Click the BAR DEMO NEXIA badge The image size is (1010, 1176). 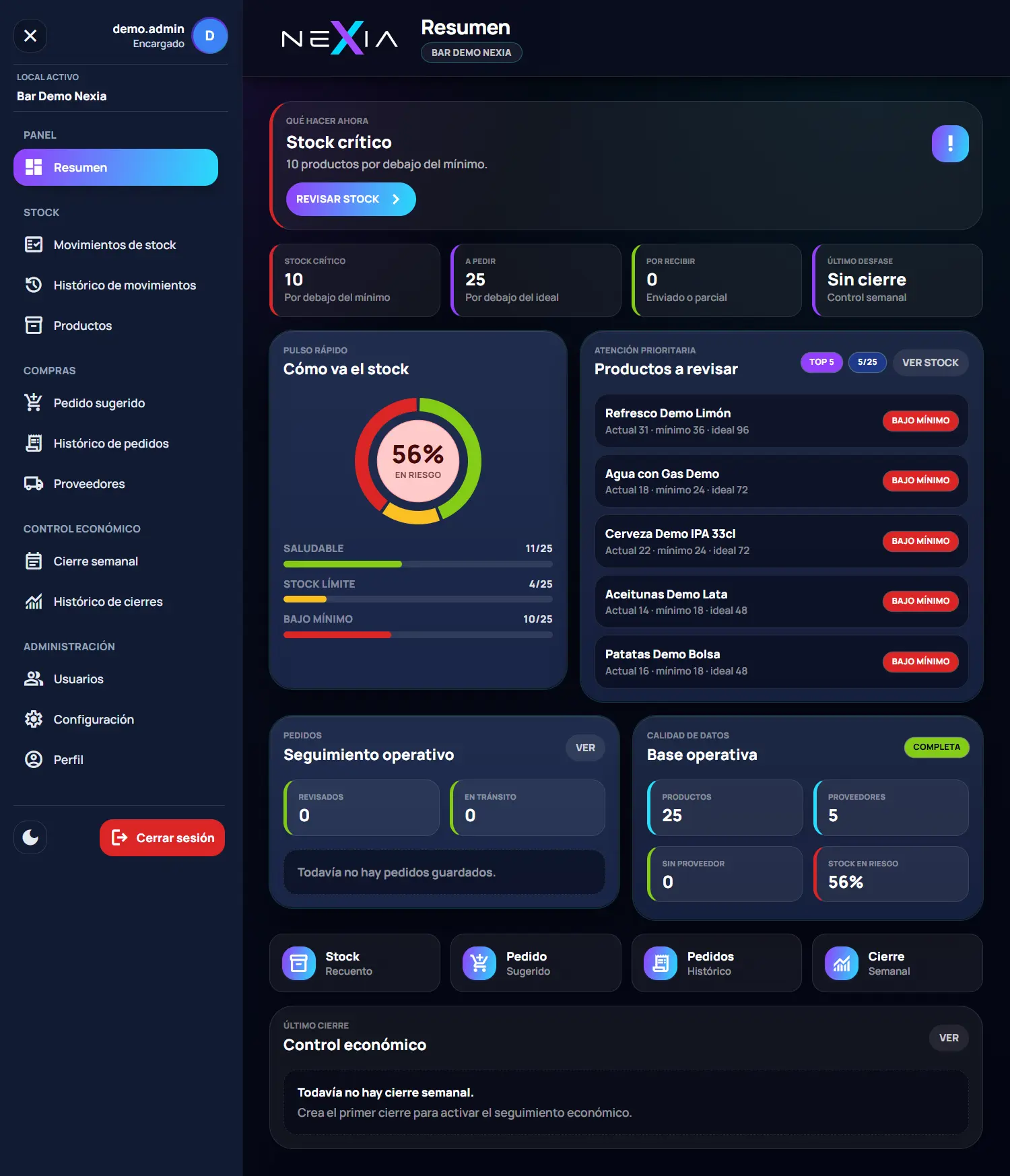coord(471,53)
